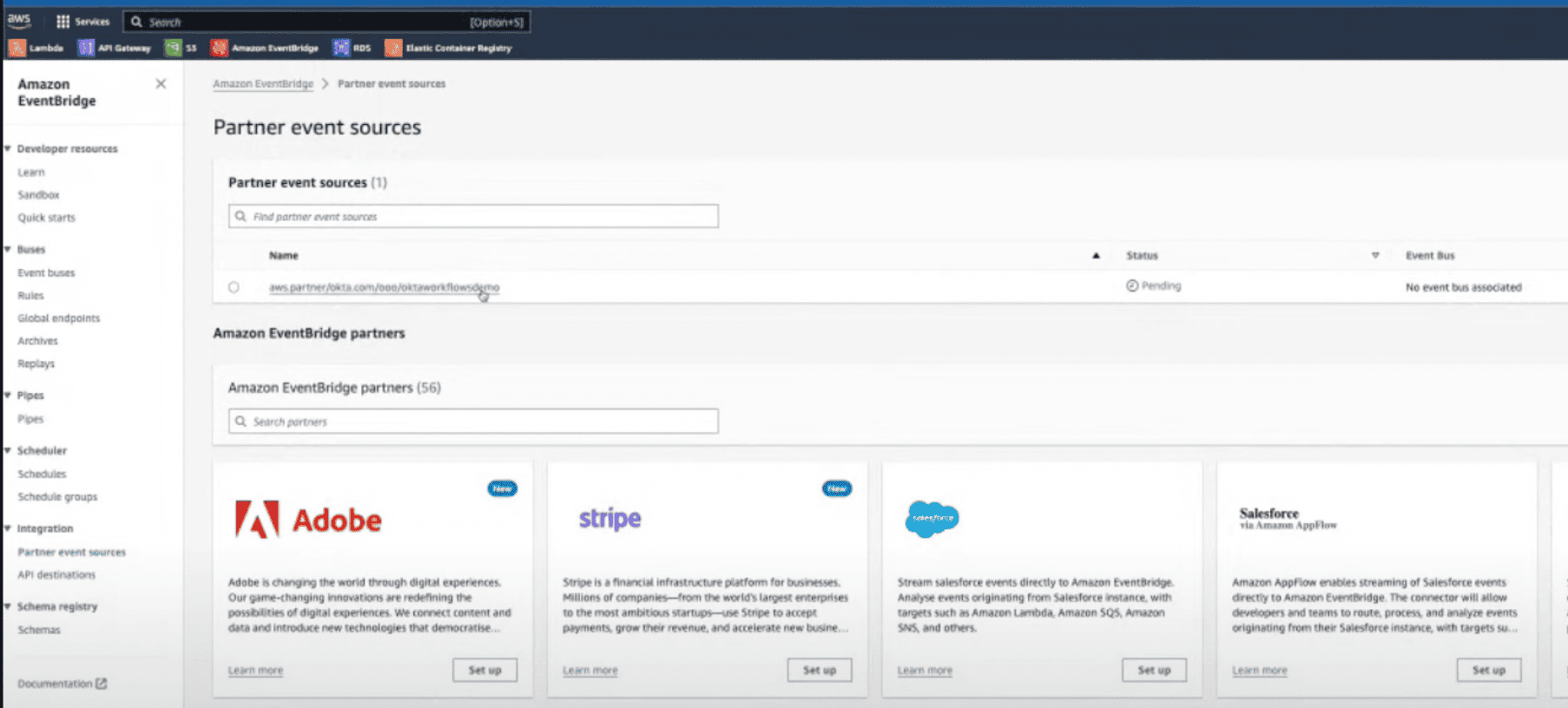Collapse the Developer resources section
The image size is (1568, 708).
(8, 148)
